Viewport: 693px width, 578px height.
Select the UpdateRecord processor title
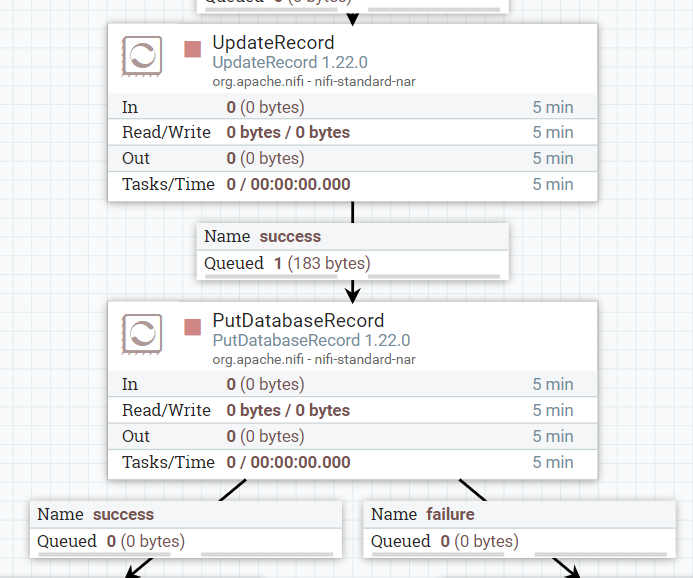tap(273, 43)
